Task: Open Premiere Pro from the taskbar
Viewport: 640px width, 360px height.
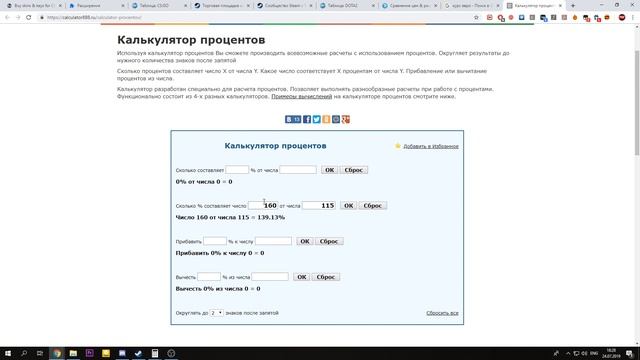Action: click(x=89, y=353)
